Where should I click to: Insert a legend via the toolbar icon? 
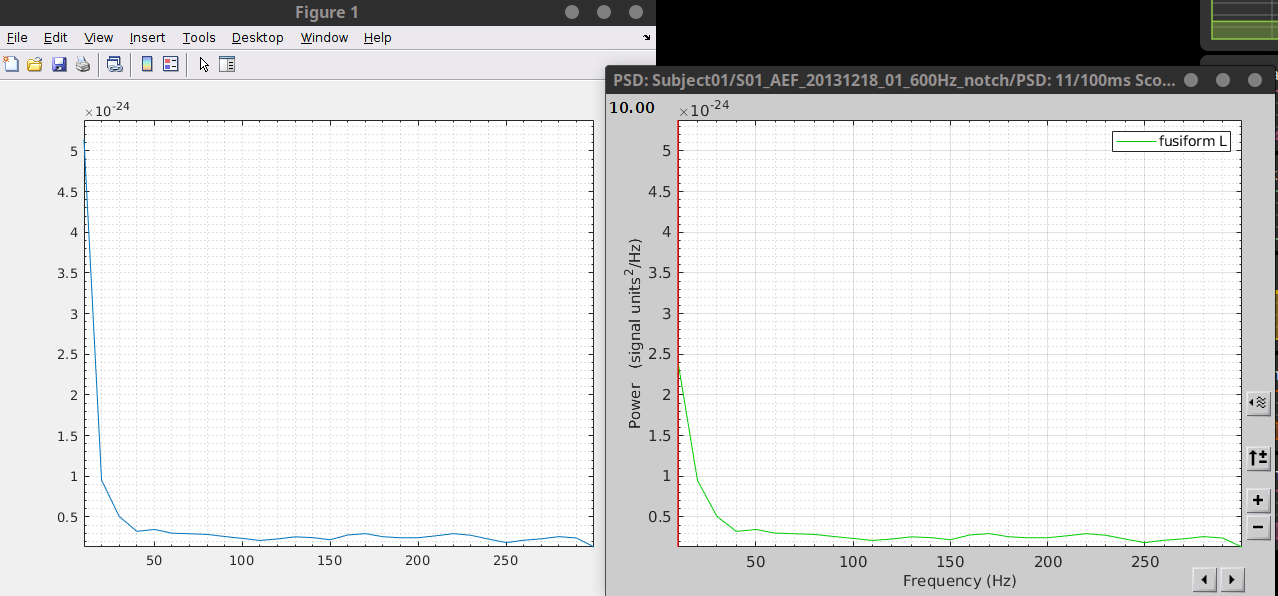(170, 65)
